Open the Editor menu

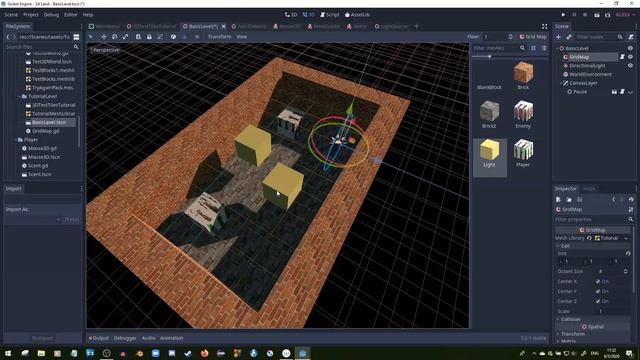[70, 15]
